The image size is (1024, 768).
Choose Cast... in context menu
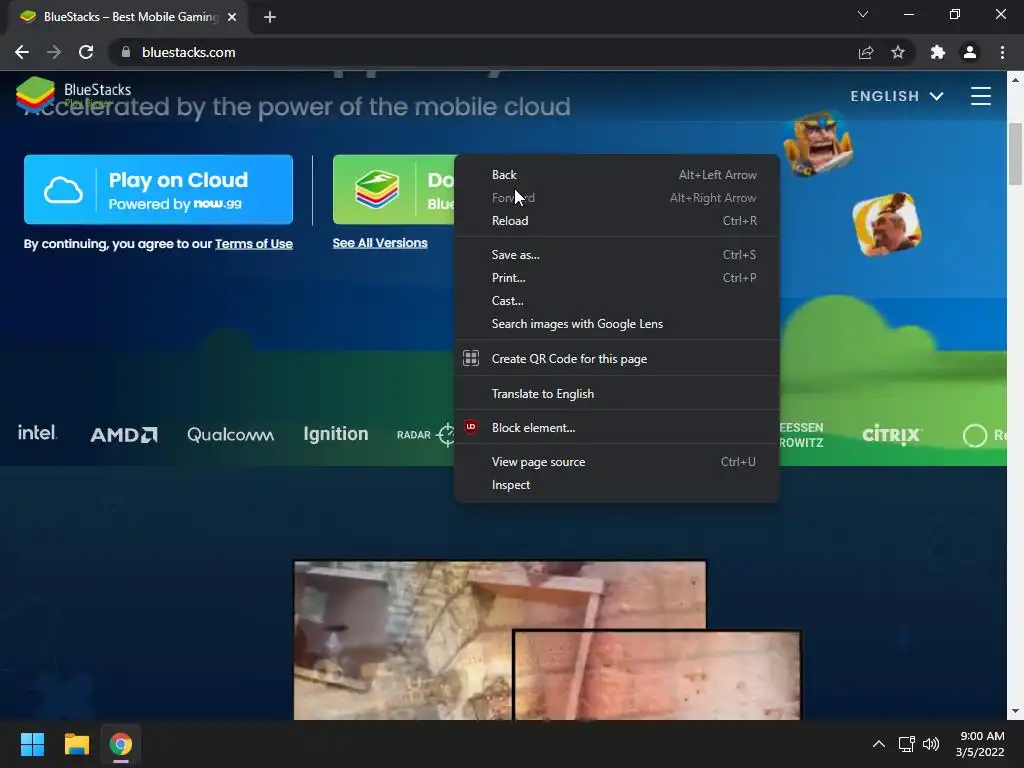point(616,300)
